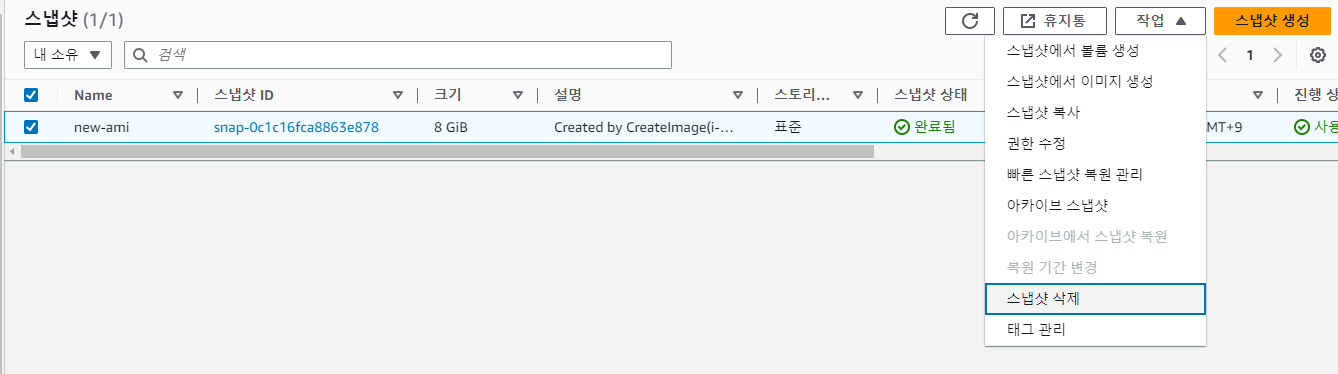Click the 완료됨 status text
The image size is (1338, 374).
click(x=935, y=127)
